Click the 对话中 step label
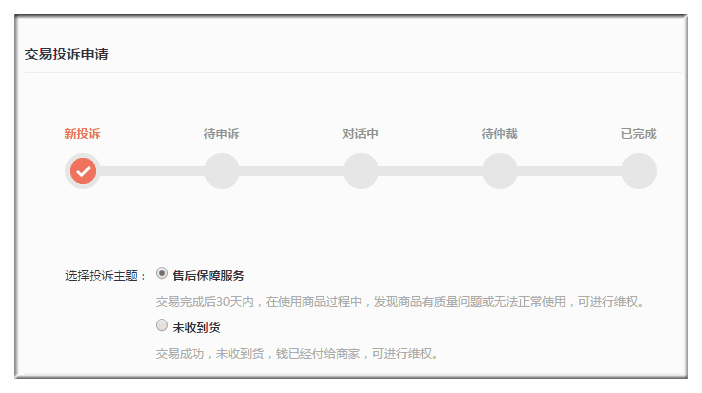 point(360,133)
